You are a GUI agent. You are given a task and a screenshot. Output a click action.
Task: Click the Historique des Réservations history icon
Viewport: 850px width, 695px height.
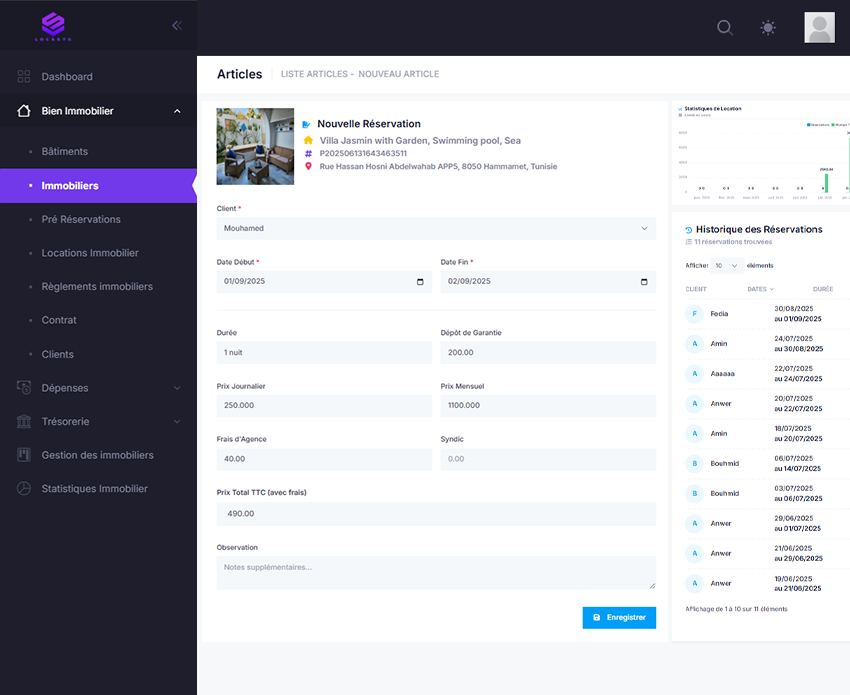click(x=688, y=230)
